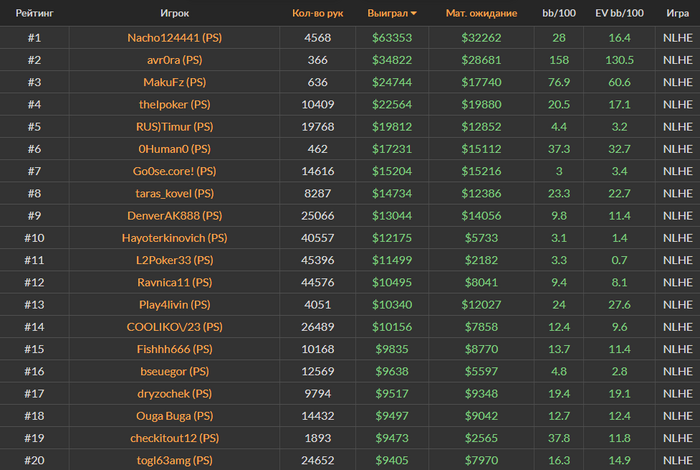This screenshot has height=470, width=700.
Task: View Hayoterkinovich (PS) player profile
Action: tap(174, 238)
